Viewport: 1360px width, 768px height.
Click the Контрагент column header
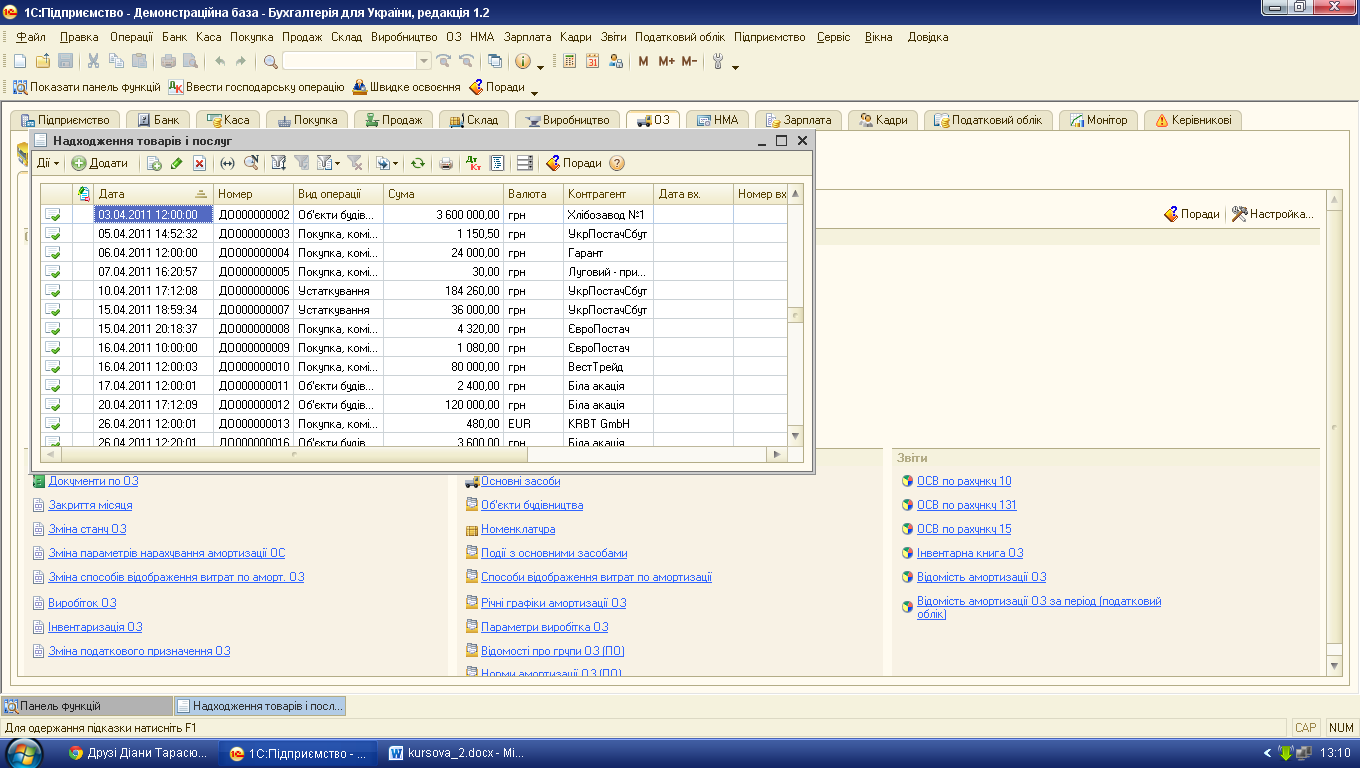[x=608, y=194]
